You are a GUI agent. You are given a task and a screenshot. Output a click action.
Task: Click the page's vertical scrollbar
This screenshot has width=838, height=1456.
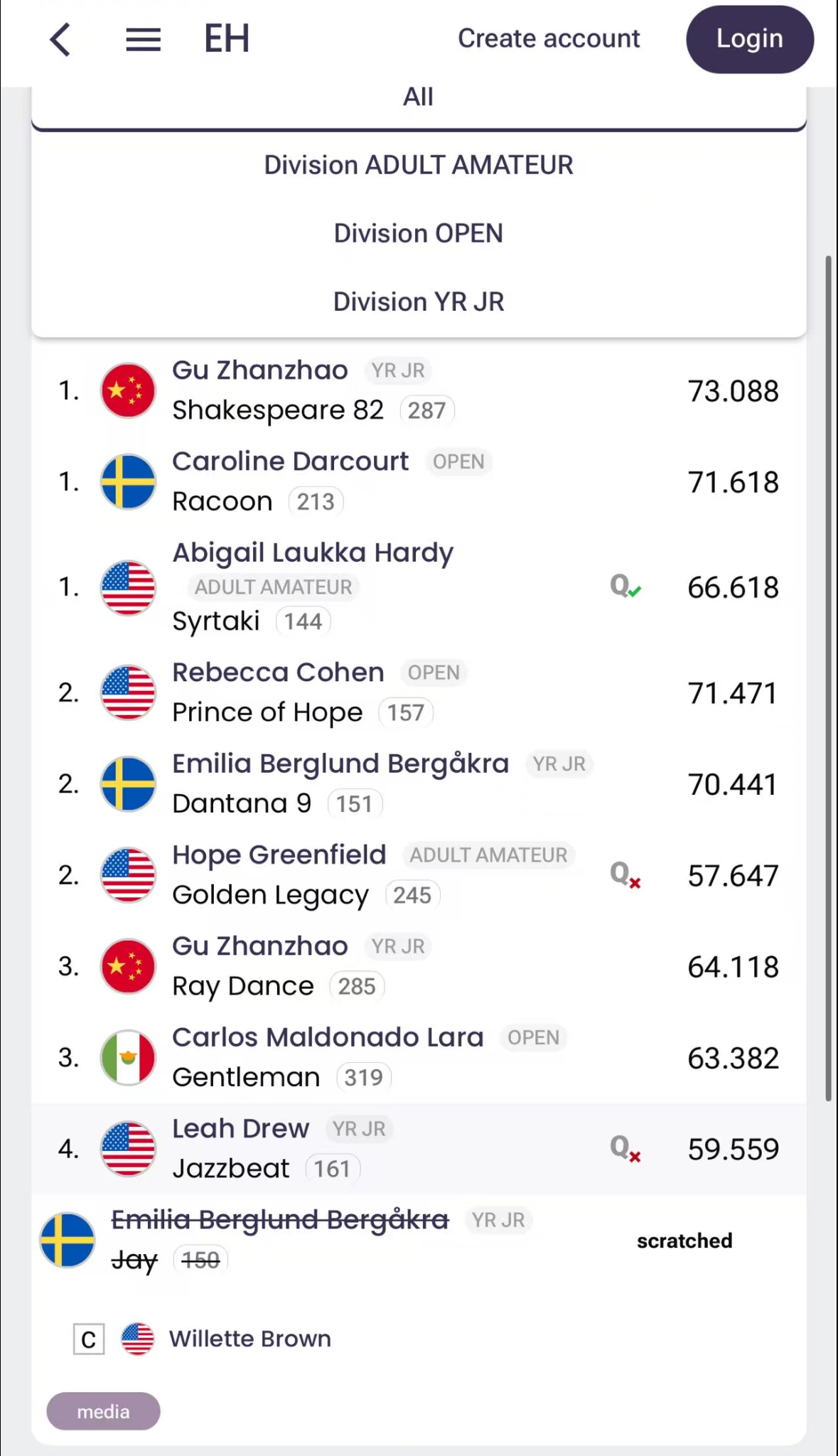pos(828,675)
